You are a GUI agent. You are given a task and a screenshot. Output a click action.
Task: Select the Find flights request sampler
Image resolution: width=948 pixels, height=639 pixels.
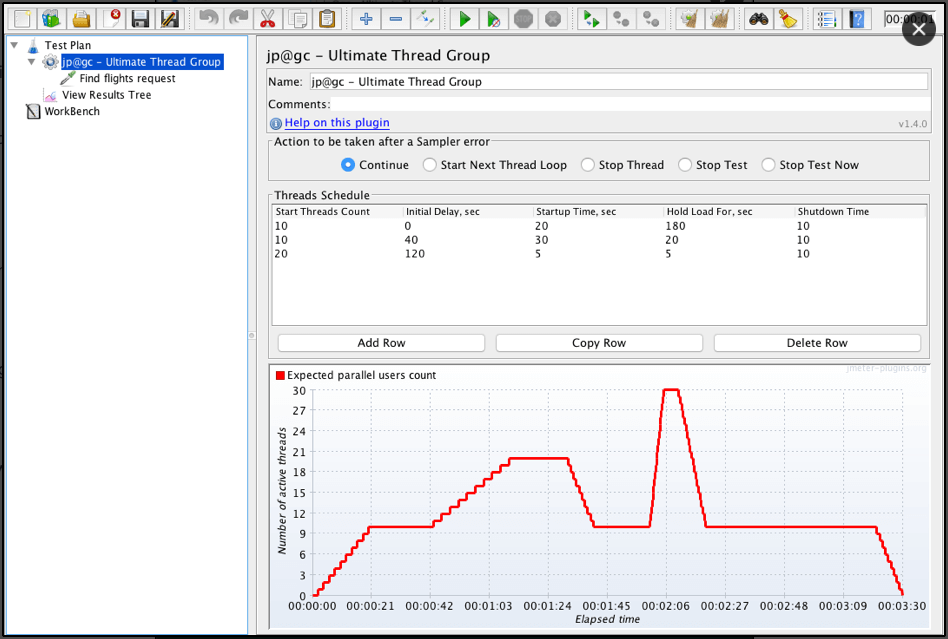[127, 78]
